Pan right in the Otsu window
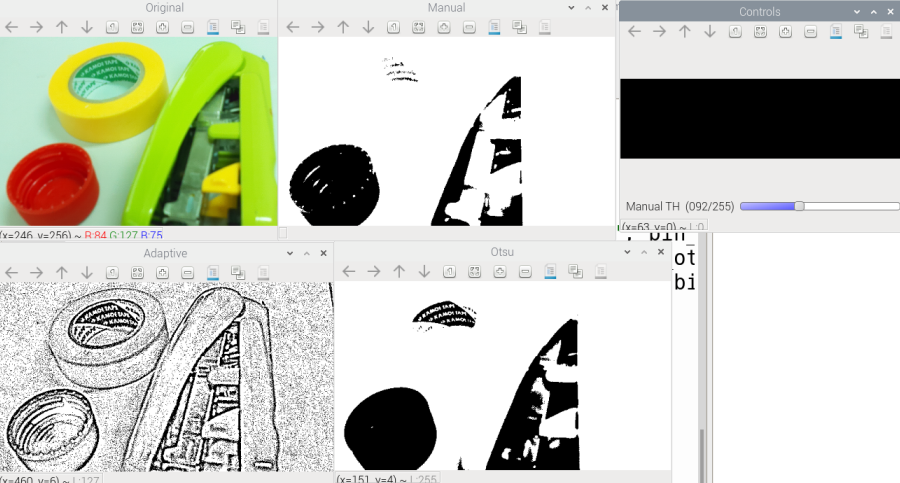This screenshot has width=900, height=483. pos(373,272)
